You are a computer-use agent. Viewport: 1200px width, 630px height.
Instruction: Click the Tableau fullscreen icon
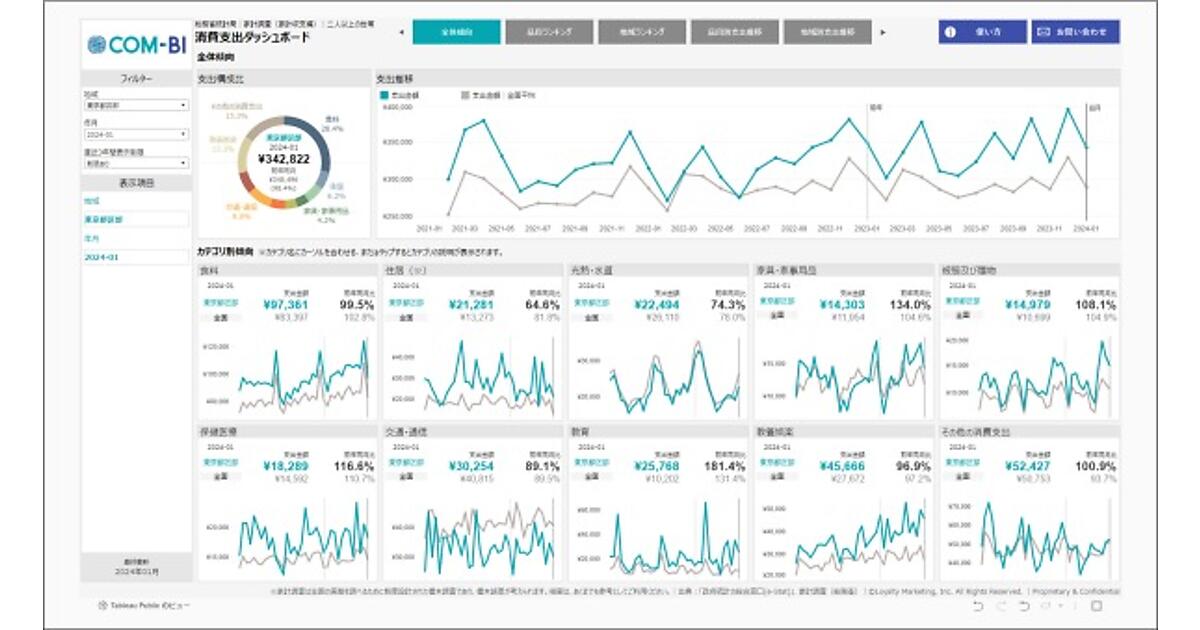point(1096,606)
